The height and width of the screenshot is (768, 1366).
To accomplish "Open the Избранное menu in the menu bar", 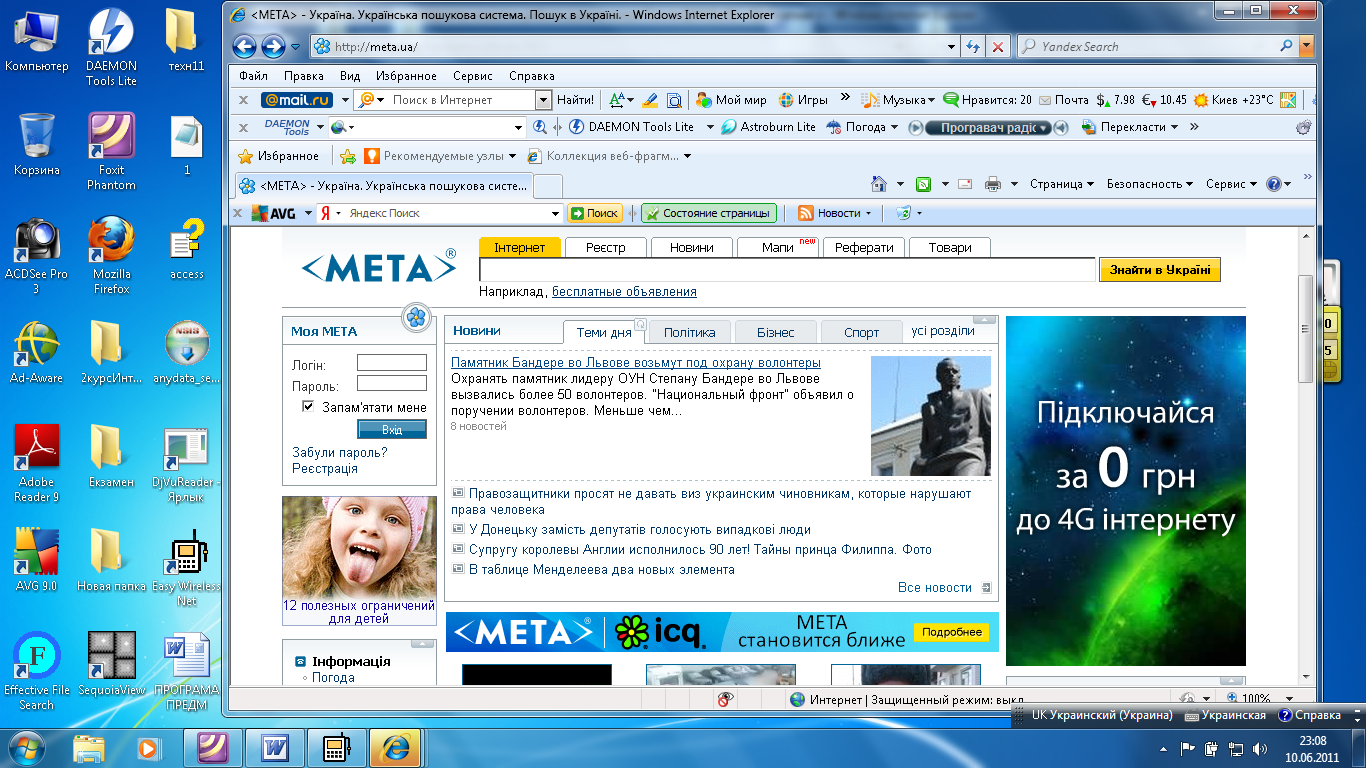I will [406, 76].
